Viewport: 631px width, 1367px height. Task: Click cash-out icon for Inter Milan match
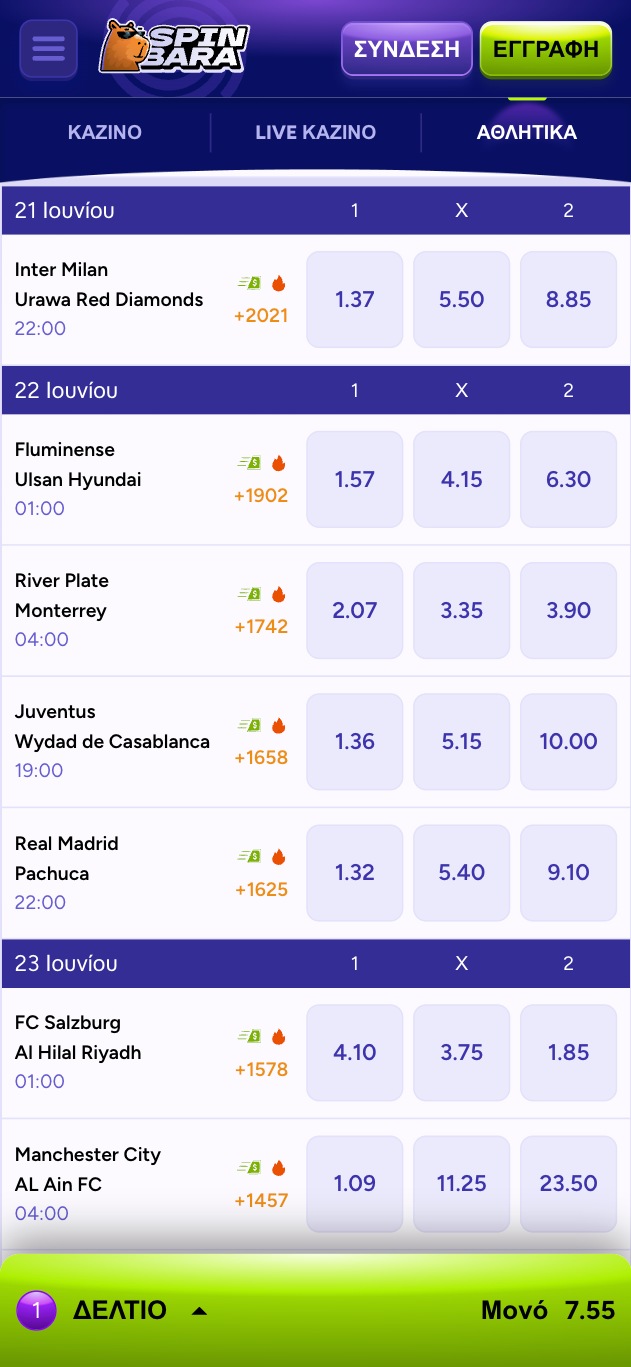tap(249, 283)
